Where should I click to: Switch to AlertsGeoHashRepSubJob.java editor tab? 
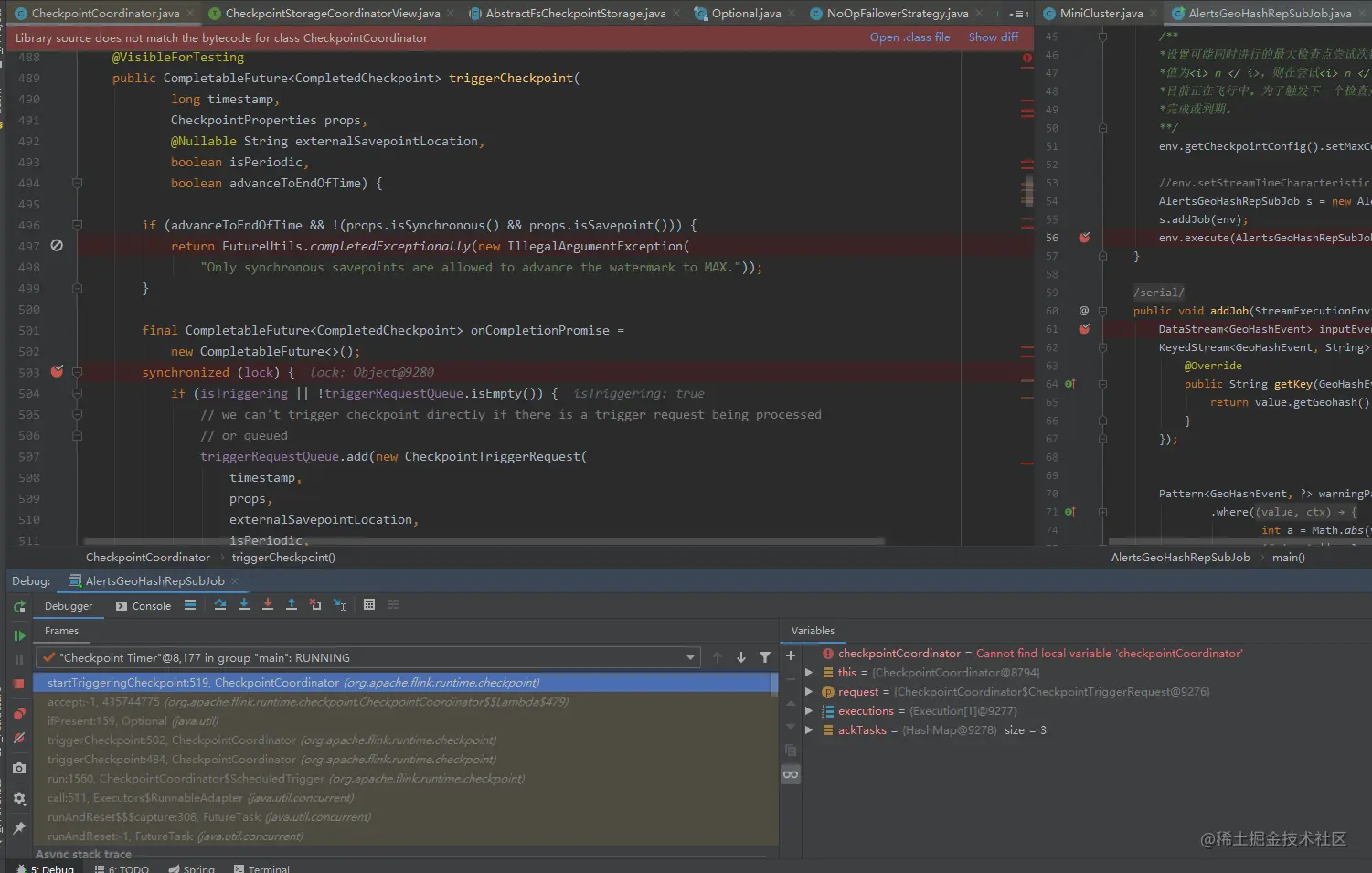1270,13
